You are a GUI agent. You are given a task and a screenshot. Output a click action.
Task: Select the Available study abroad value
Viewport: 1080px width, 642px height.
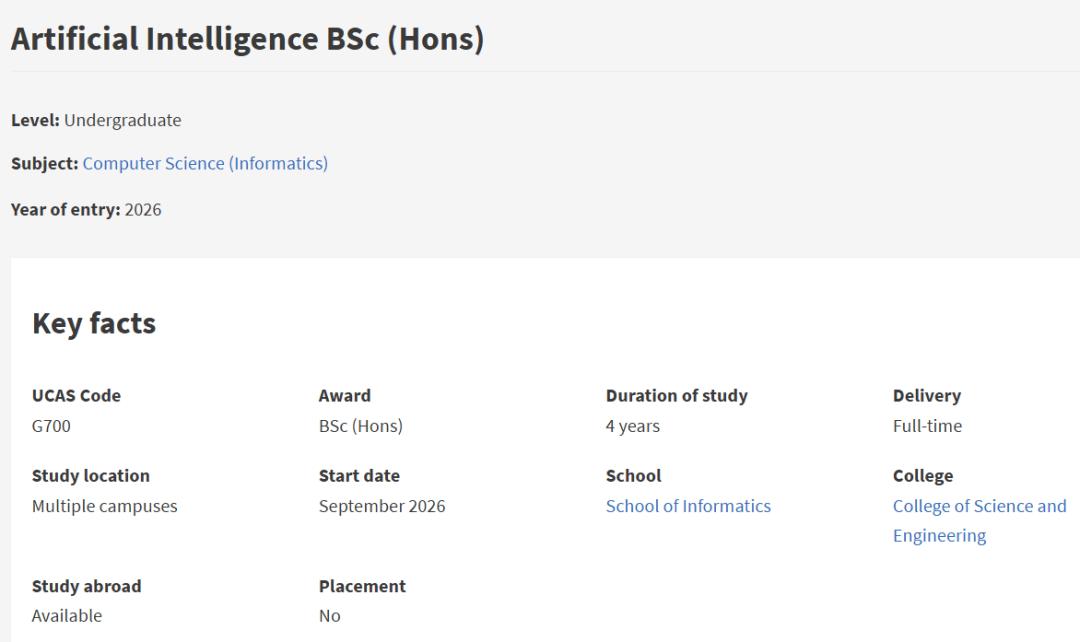67,616
